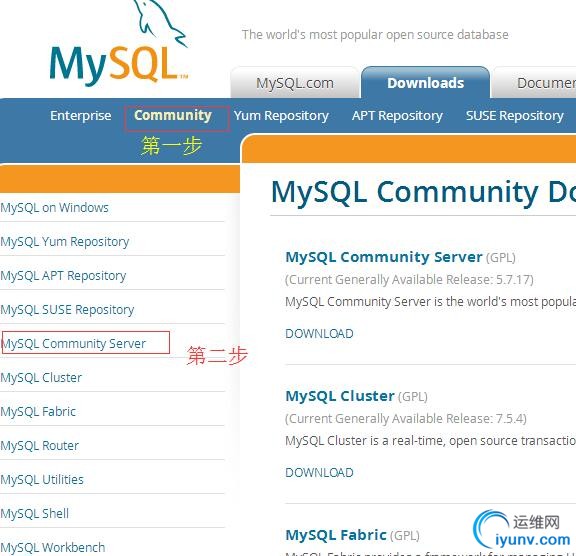
Task: Open MySQL Cluster sidebar link
Action: (41, 378)
